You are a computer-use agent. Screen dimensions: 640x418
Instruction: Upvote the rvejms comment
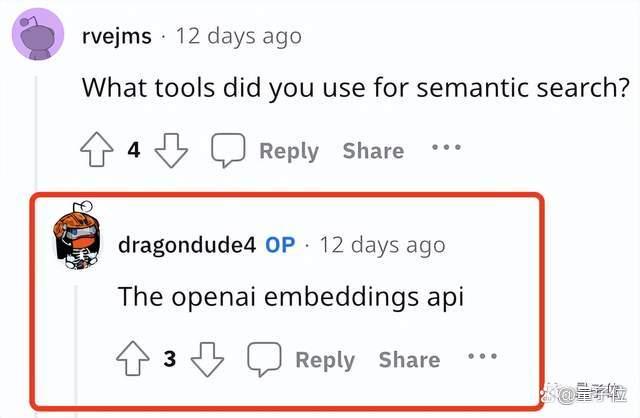coord(97,149)
